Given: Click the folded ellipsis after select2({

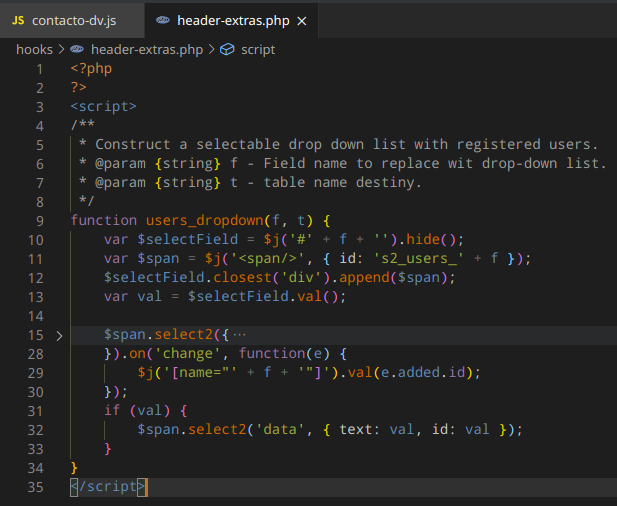Looking at the screenshot, I should (239, 335).
